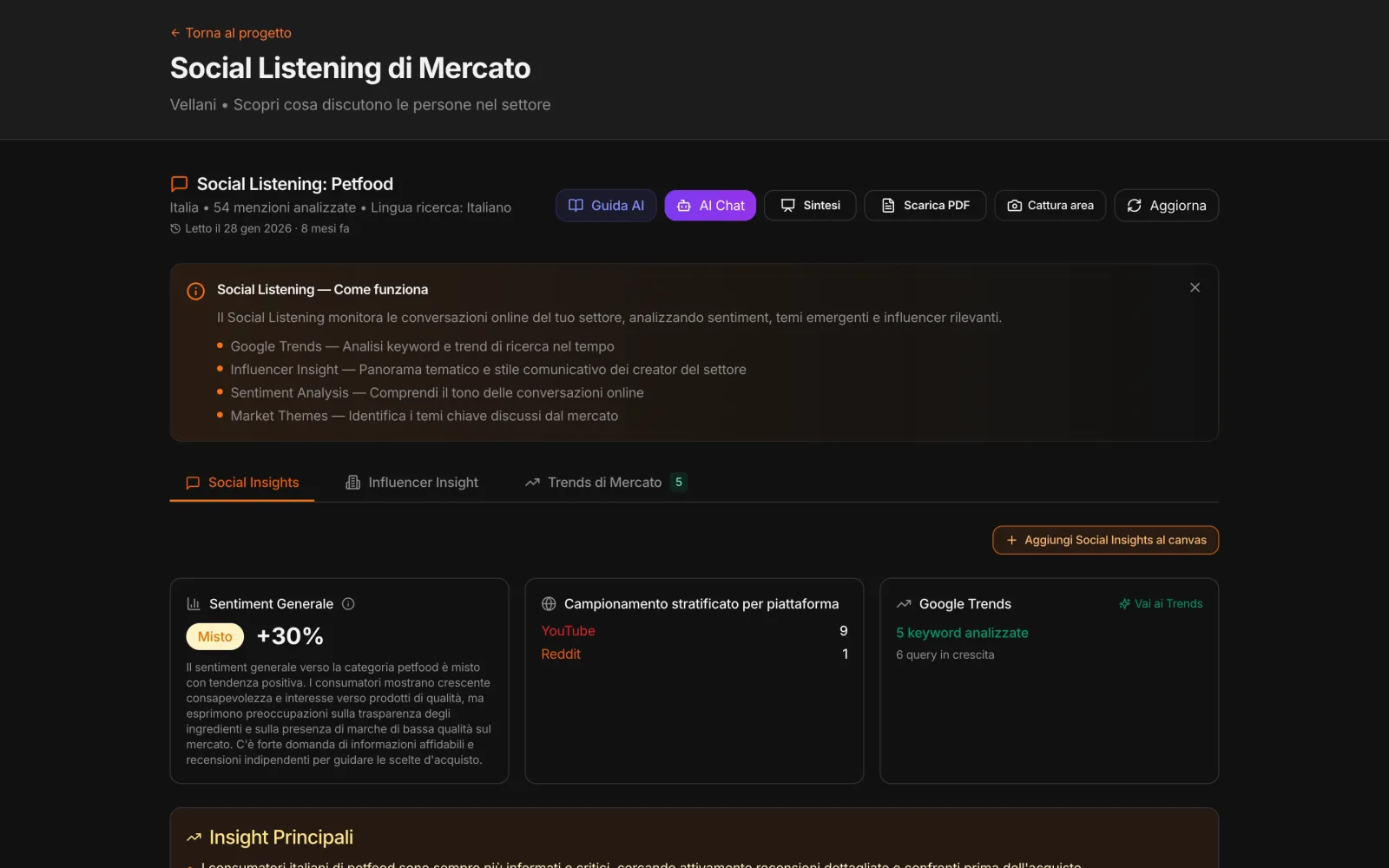Click the clock icon beside Letto il 28 gen 2026
The image size is (1389, 868).
coord(175,228)
